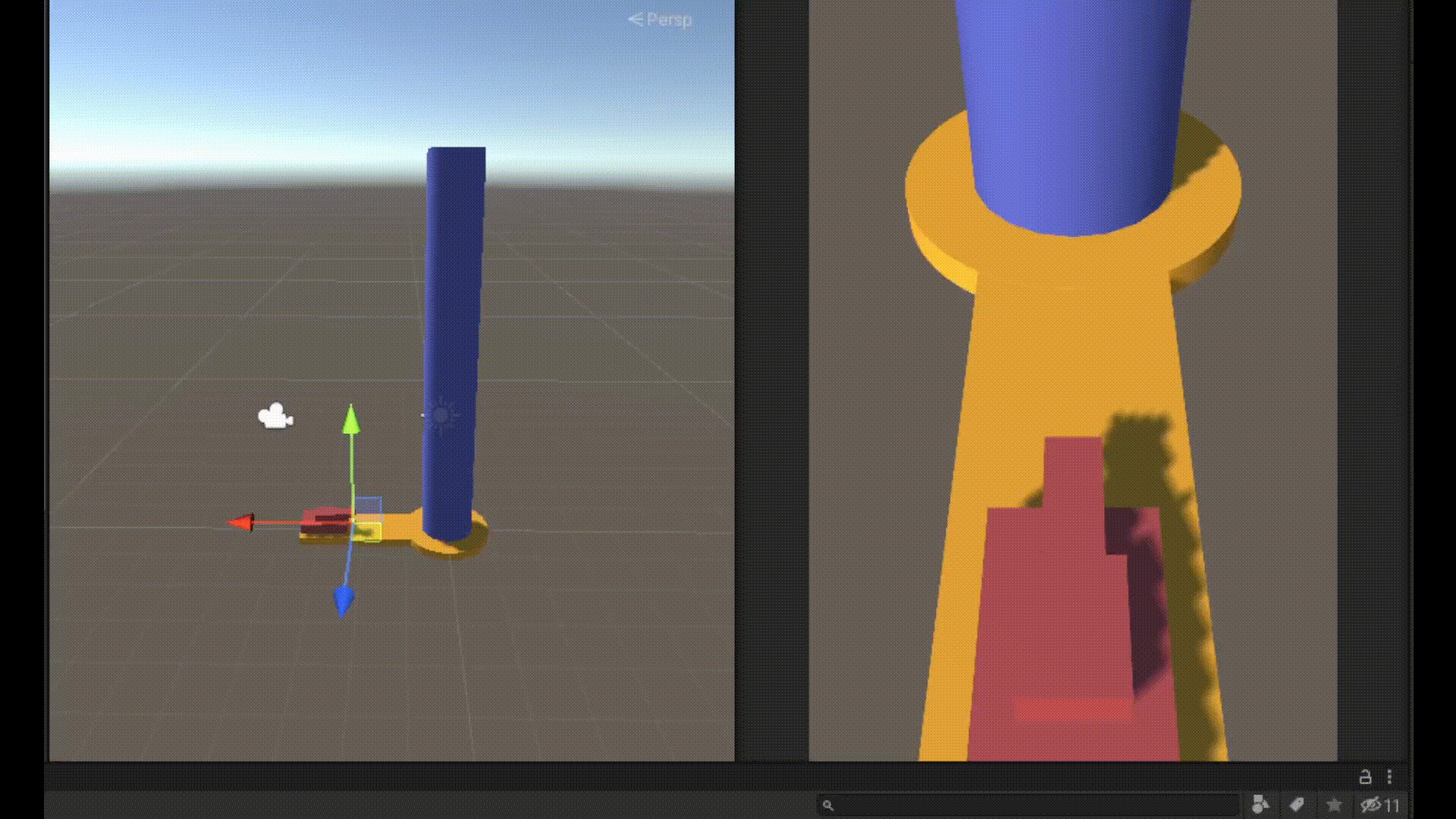Click the blue Z-axis move arrow
Viewport: 1456px width, 819px height.
tap(344, 600)
